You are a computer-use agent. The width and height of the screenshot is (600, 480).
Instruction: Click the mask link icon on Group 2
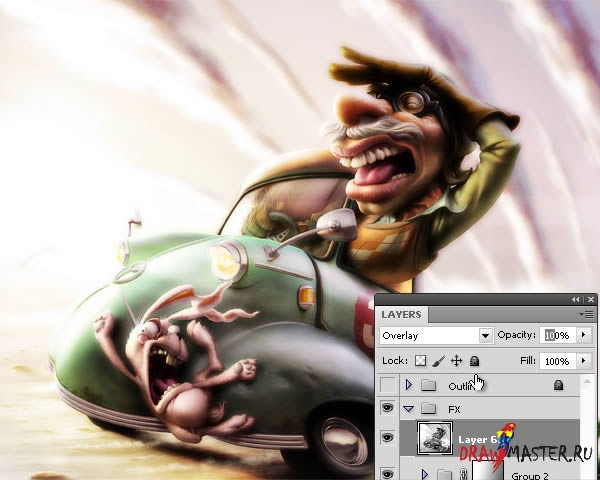coord(464,475)
